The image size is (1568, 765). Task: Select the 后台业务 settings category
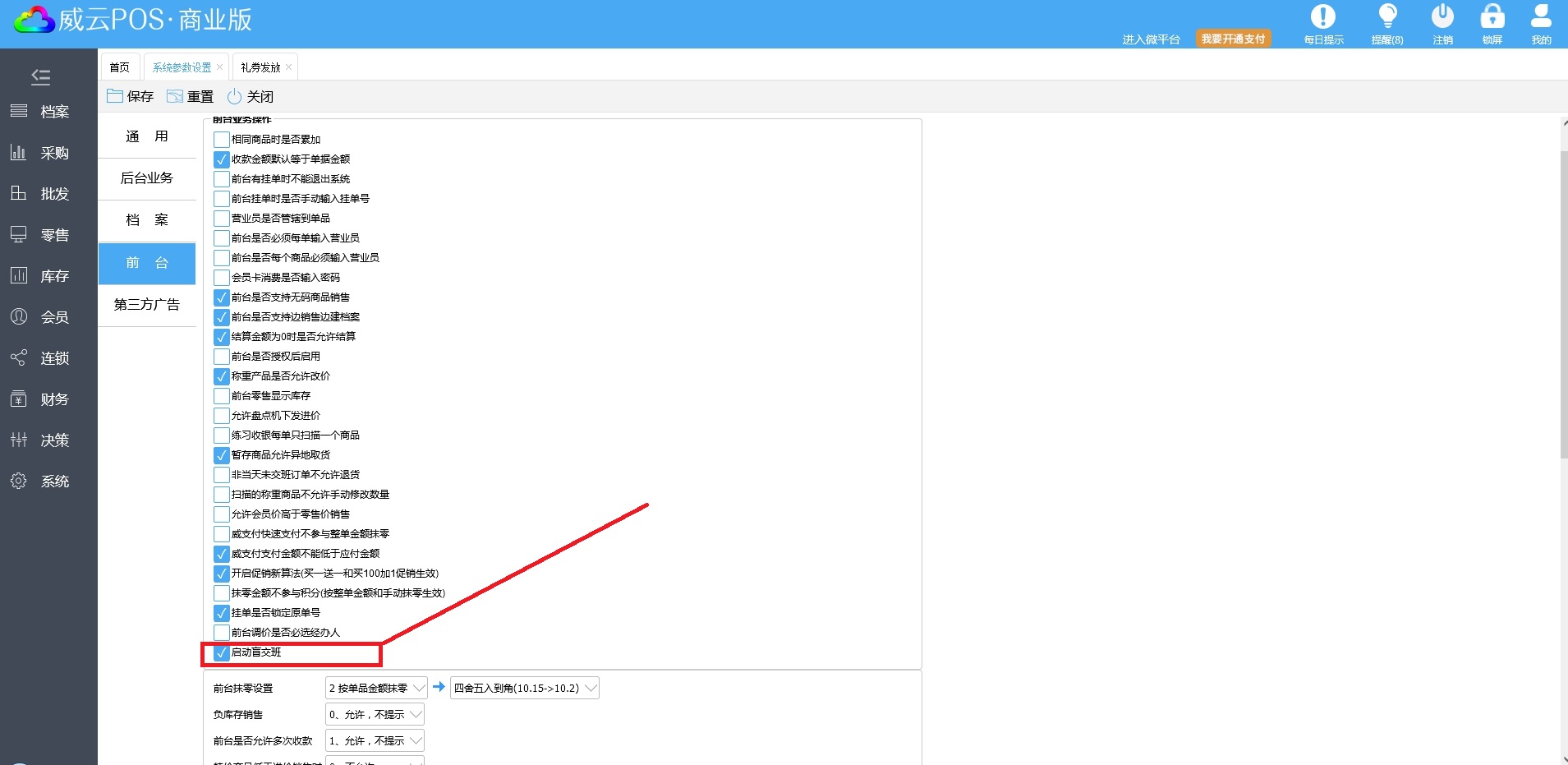147,178
